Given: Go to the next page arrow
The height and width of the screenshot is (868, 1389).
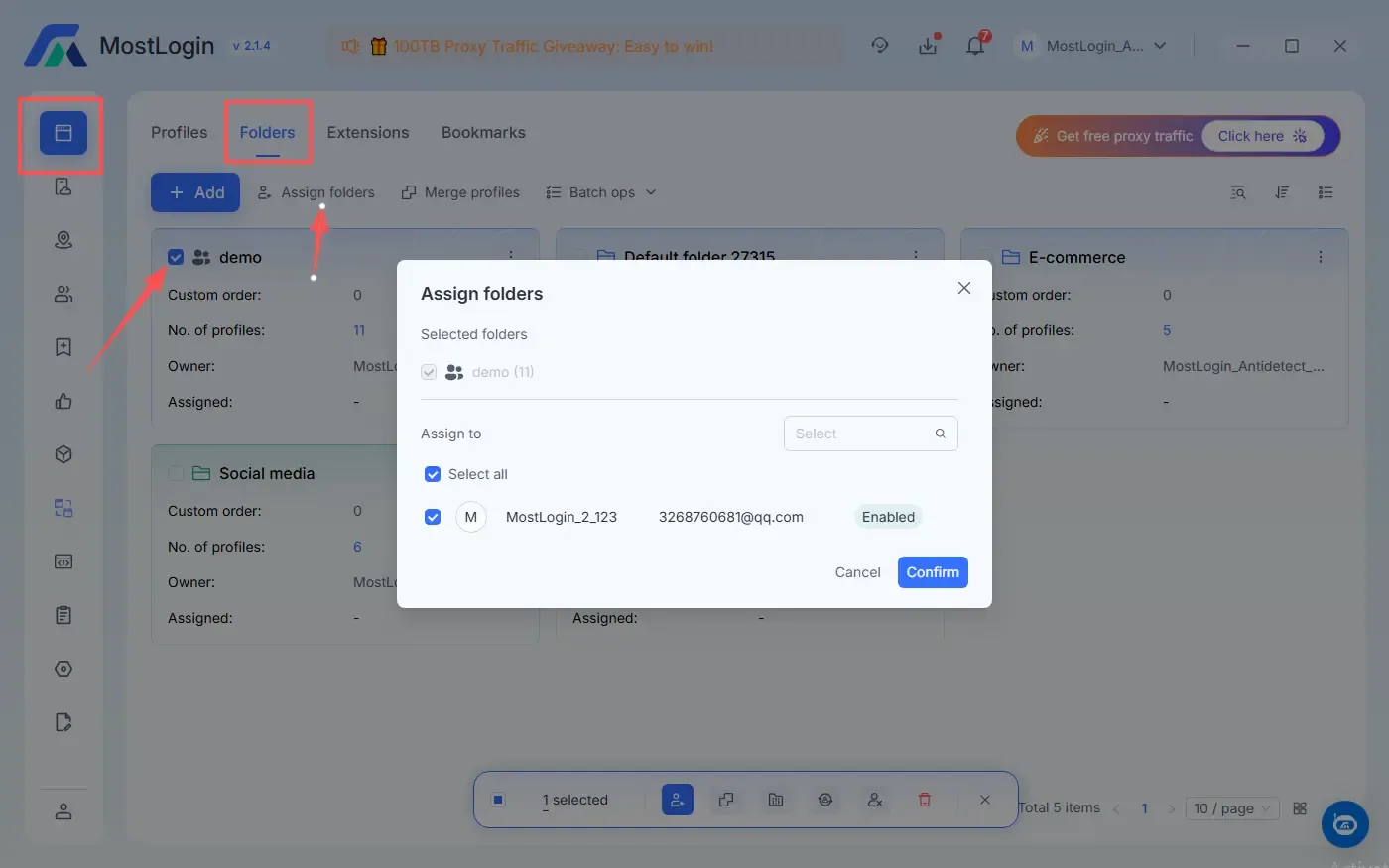Looking at the screenshot, I should (1172, 809).
